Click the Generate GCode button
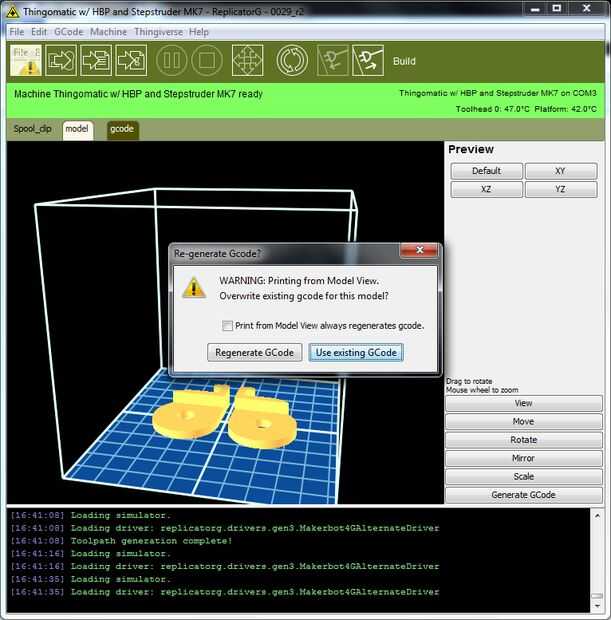This screenshot has width=611, height=620. pyautogui.click(x=524, y=495)
